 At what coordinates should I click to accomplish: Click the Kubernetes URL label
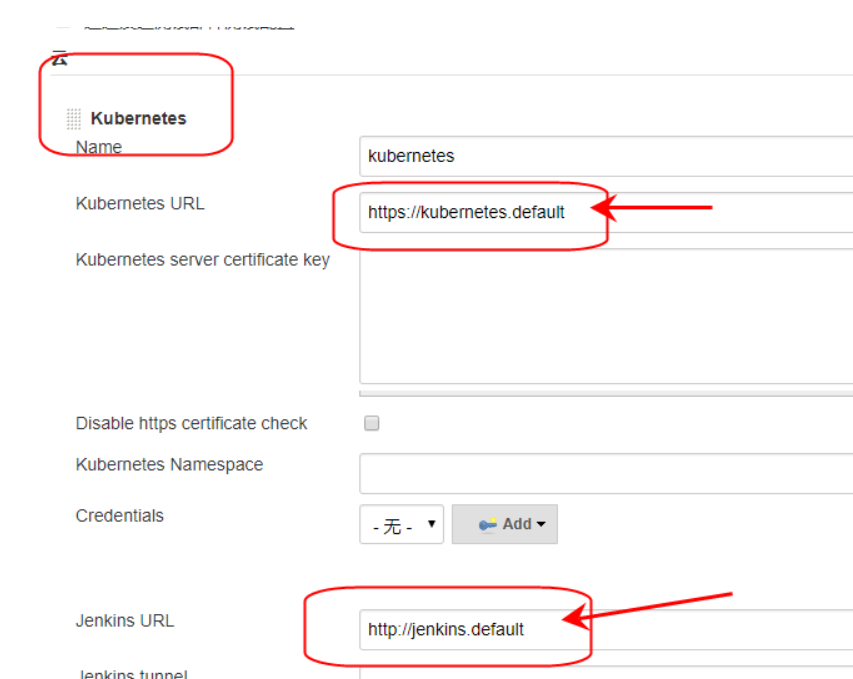click(x=140, y=203)
